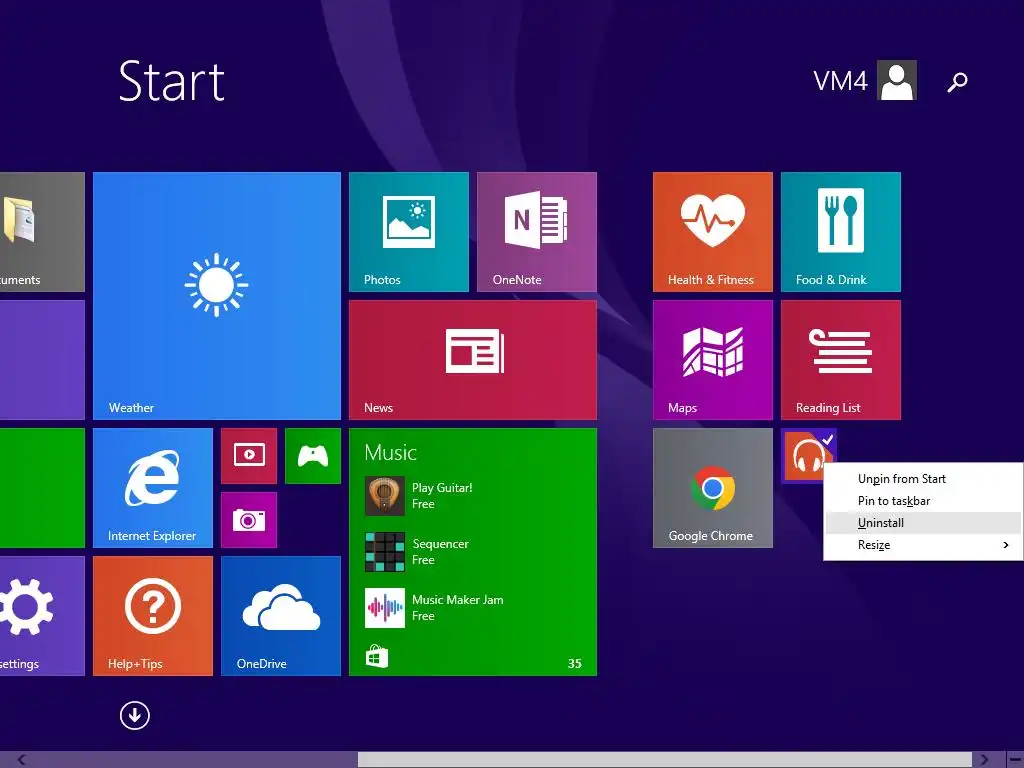Open the PC settings gear tile
1024x768 pixels.
(42, 616)
